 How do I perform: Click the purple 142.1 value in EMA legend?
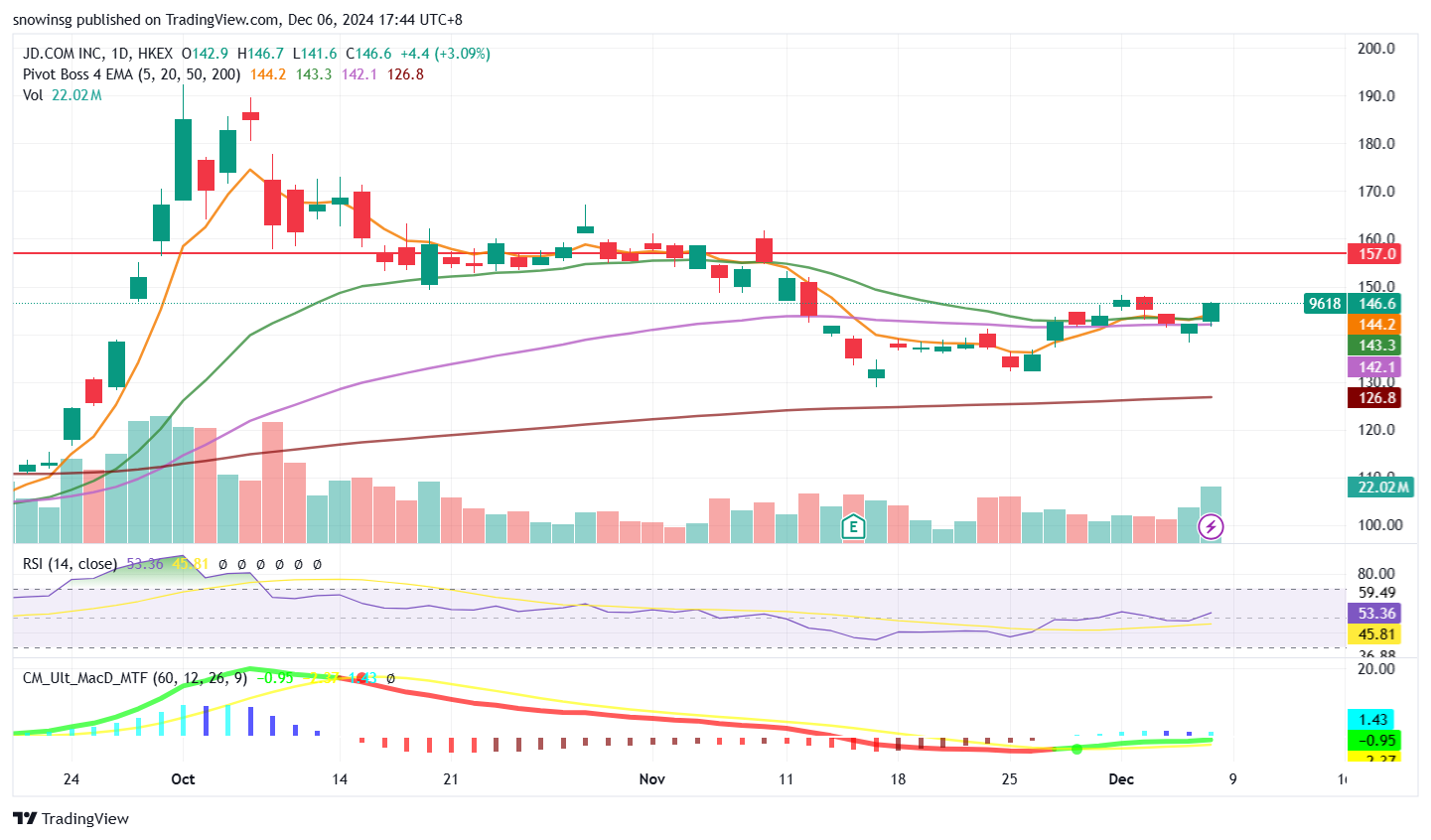tap(359, 74)
